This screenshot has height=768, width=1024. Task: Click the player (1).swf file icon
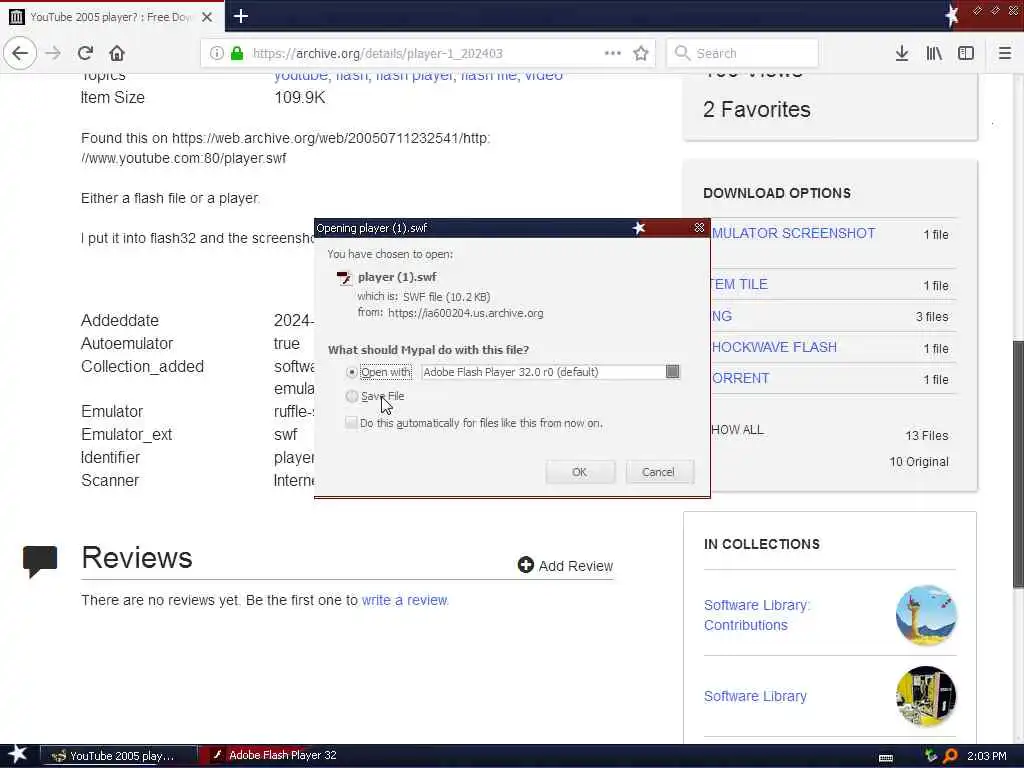coord(344,278)
